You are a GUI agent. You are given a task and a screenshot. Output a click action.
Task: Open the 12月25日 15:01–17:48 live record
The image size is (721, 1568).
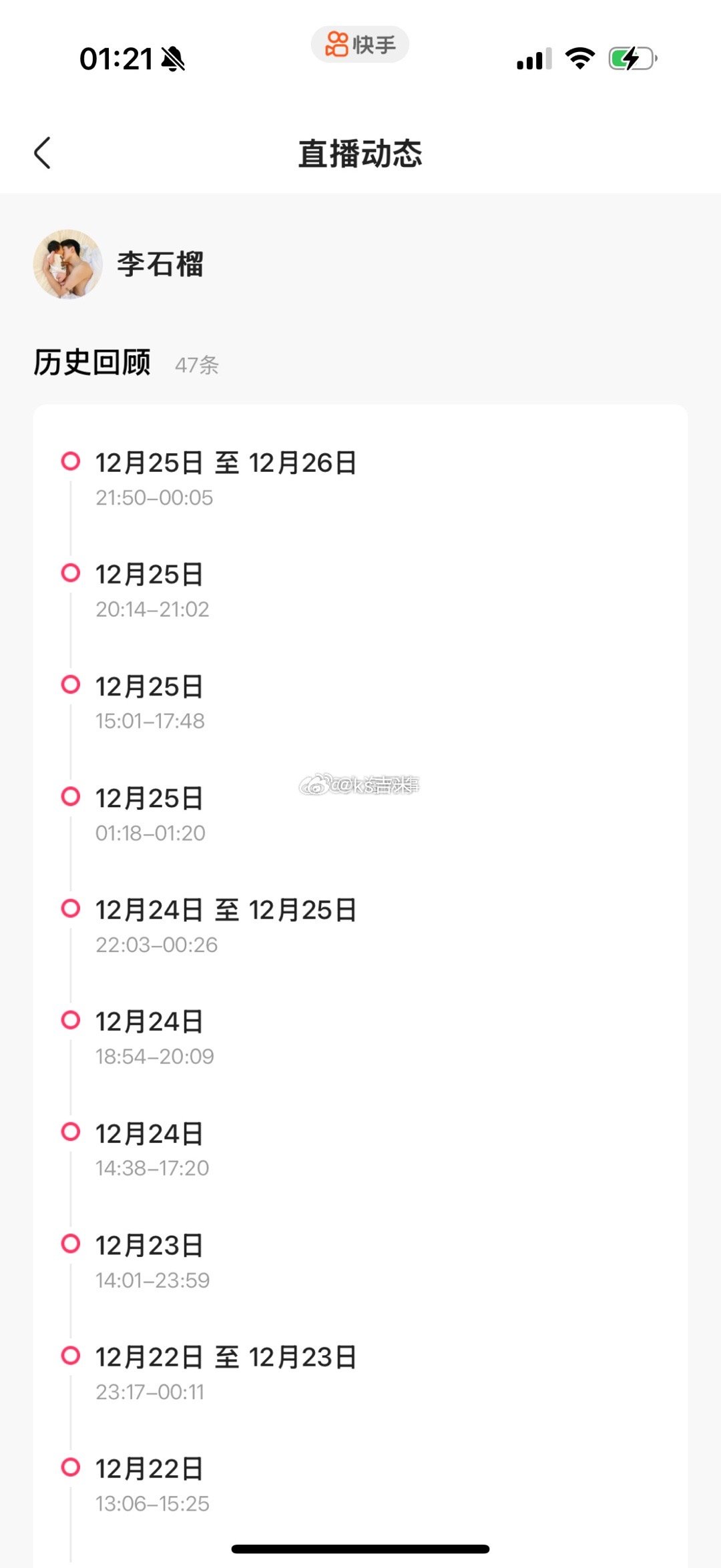[x=360, y=703]
